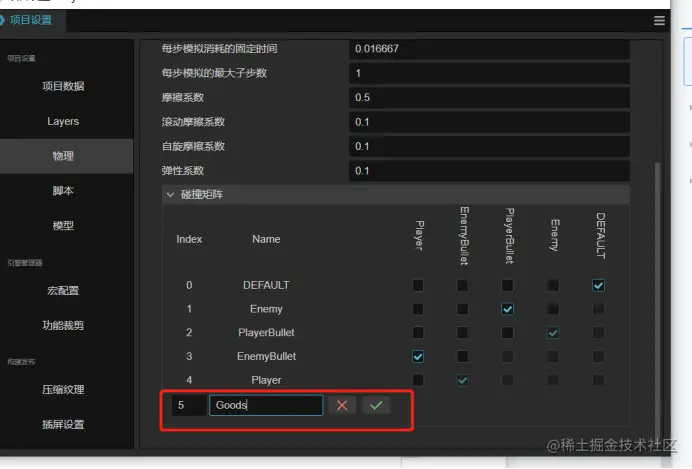Screen dimensions: 692x469
Task: Click the 'Player' row name
Action: click(266, 380)
